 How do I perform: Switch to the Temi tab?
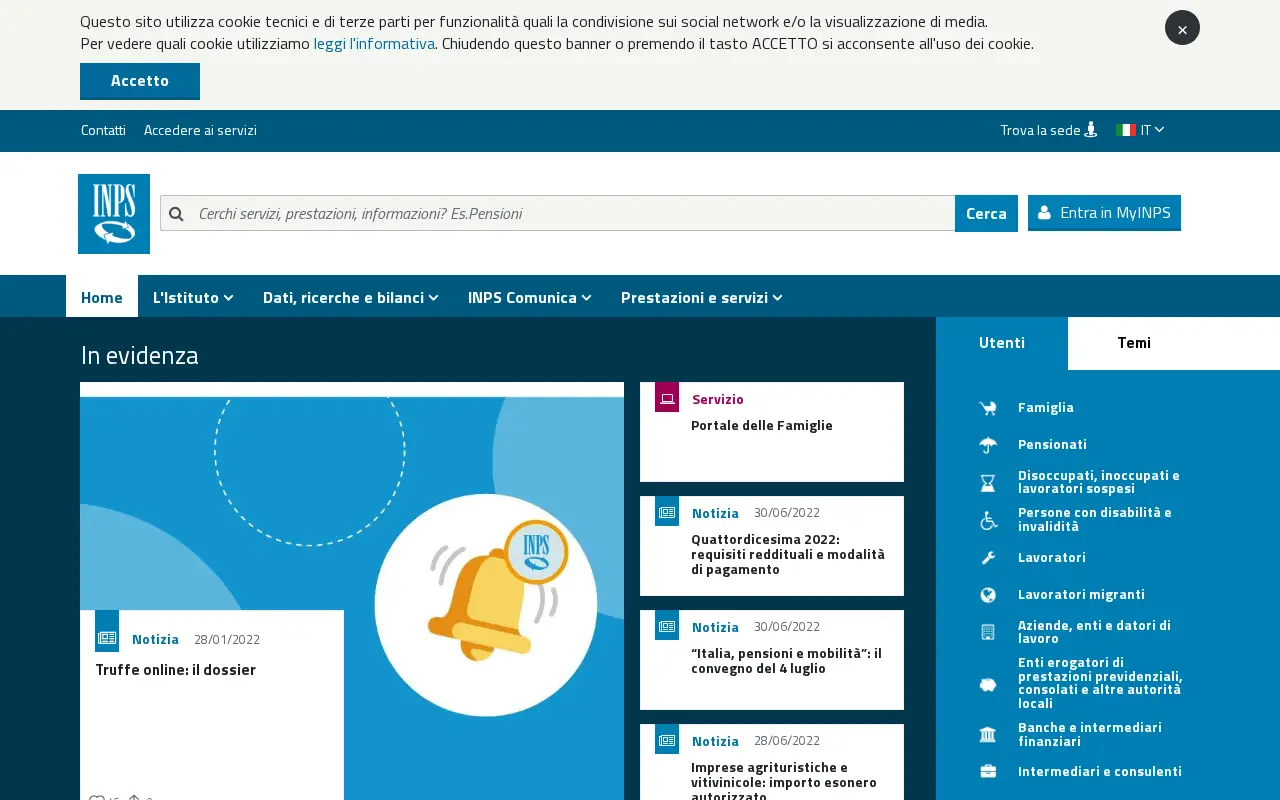point(1134,343)
